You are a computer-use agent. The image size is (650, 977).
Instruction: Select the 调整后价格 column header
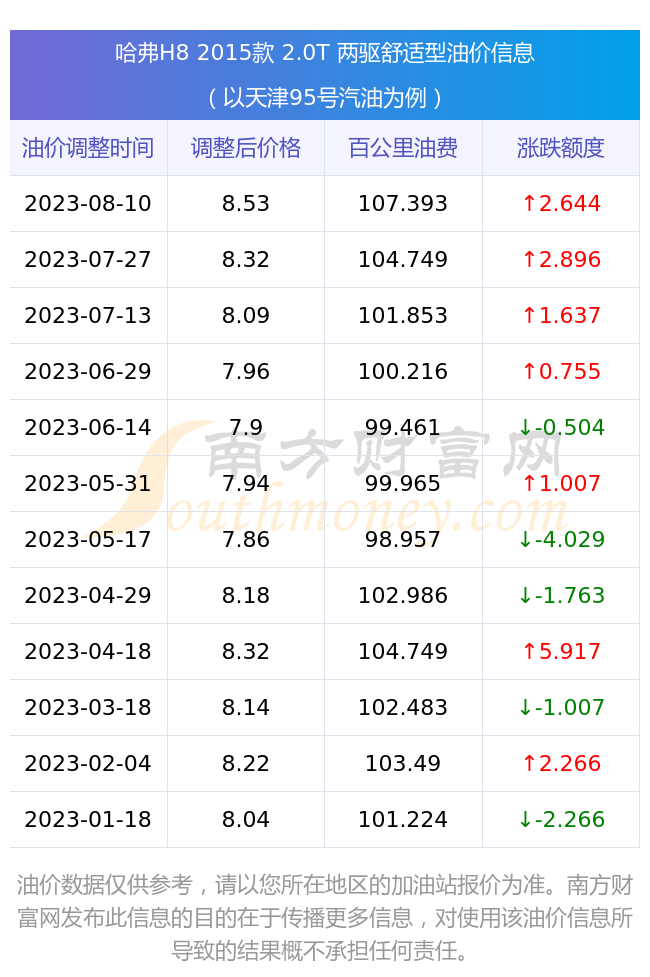[x=246, y=148]
